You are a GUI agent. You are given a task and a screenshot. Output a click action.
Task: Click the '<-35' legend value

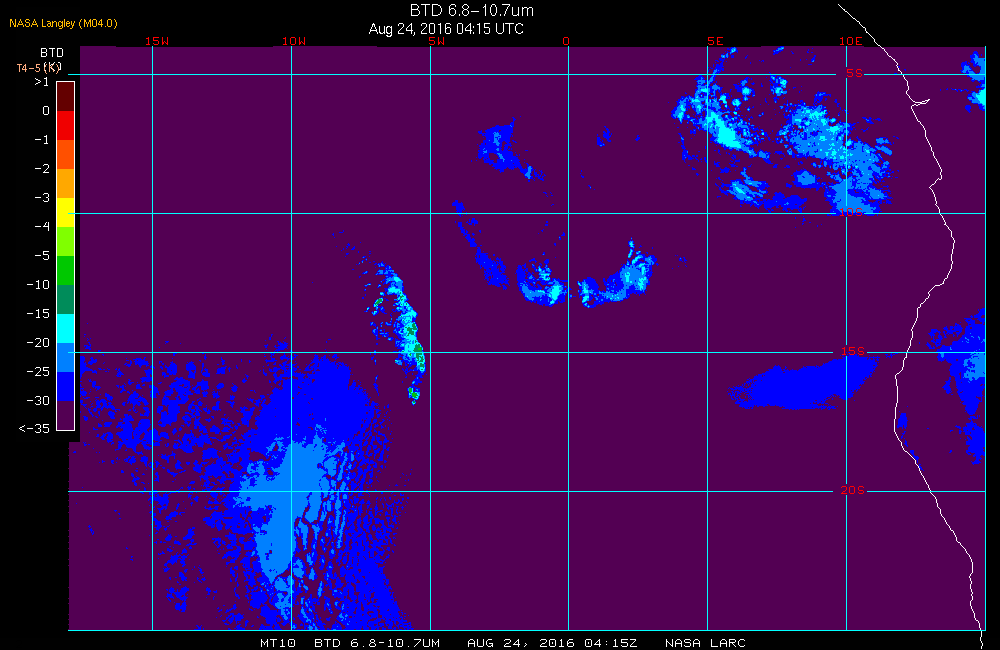point(34,429)
